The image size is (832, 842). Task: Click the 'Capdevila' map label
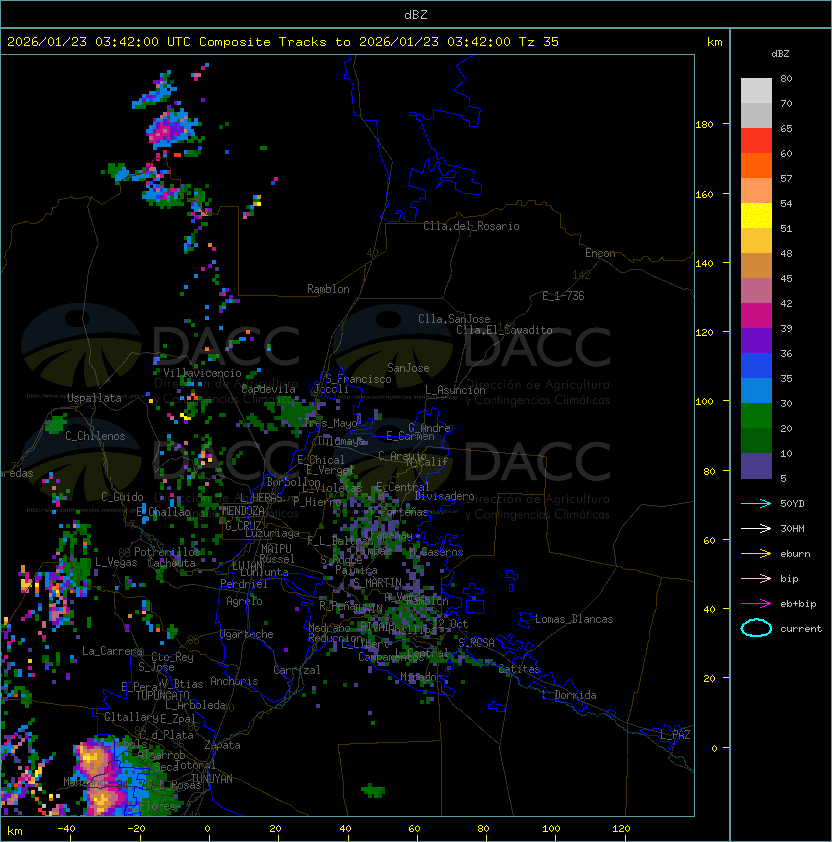[x=269, y=389]
